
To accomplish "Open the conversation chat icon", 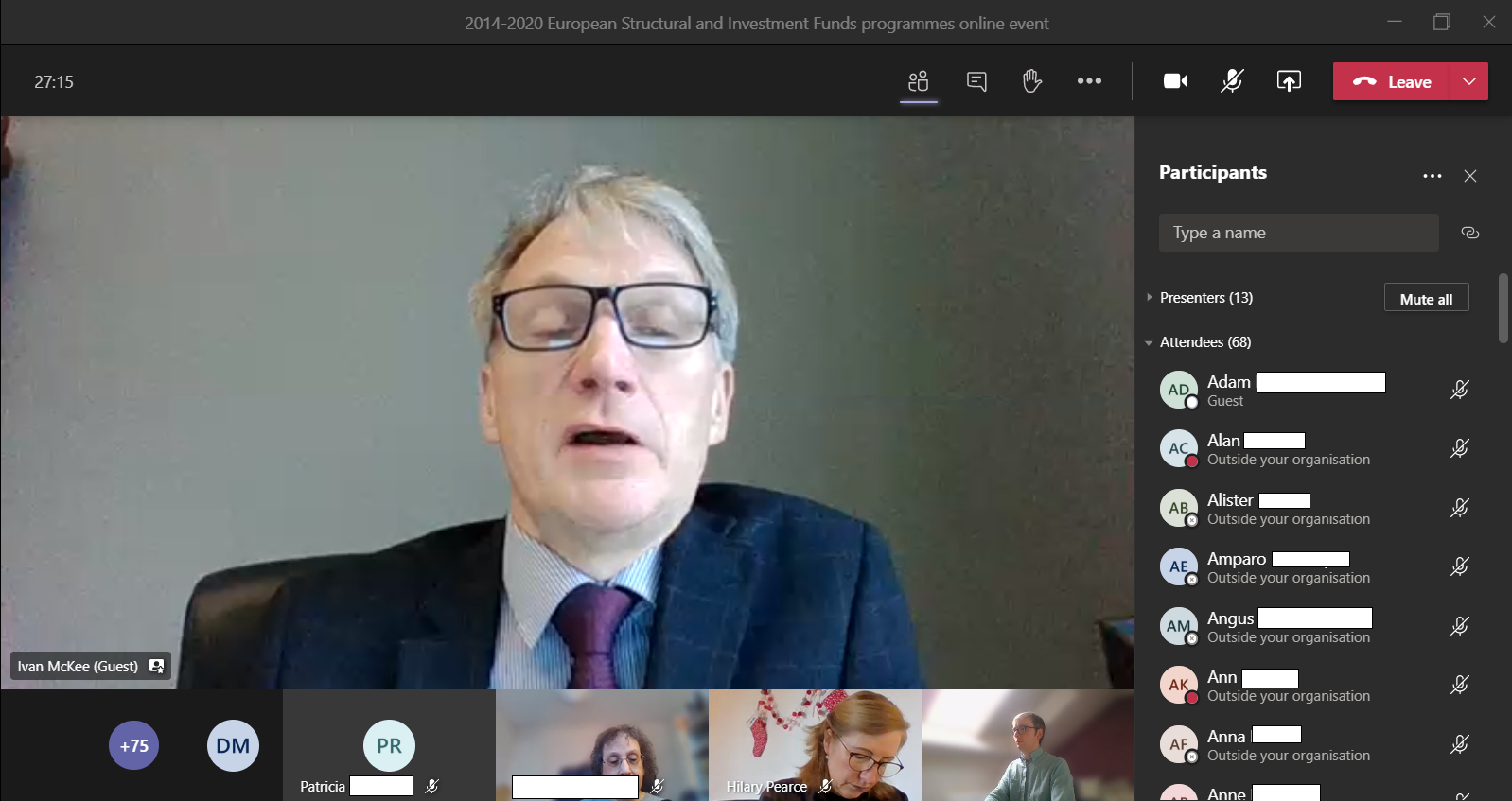I will 976,81.
